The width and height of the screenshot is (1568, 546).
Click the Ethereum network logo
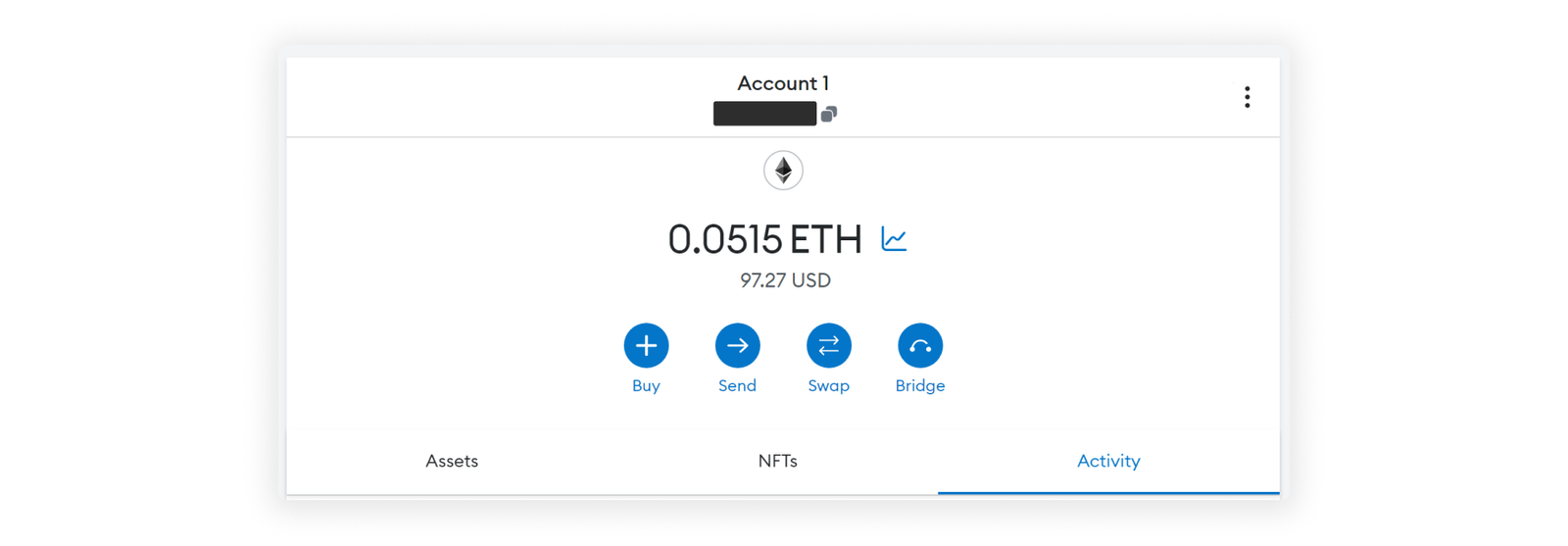pos(783,171)
